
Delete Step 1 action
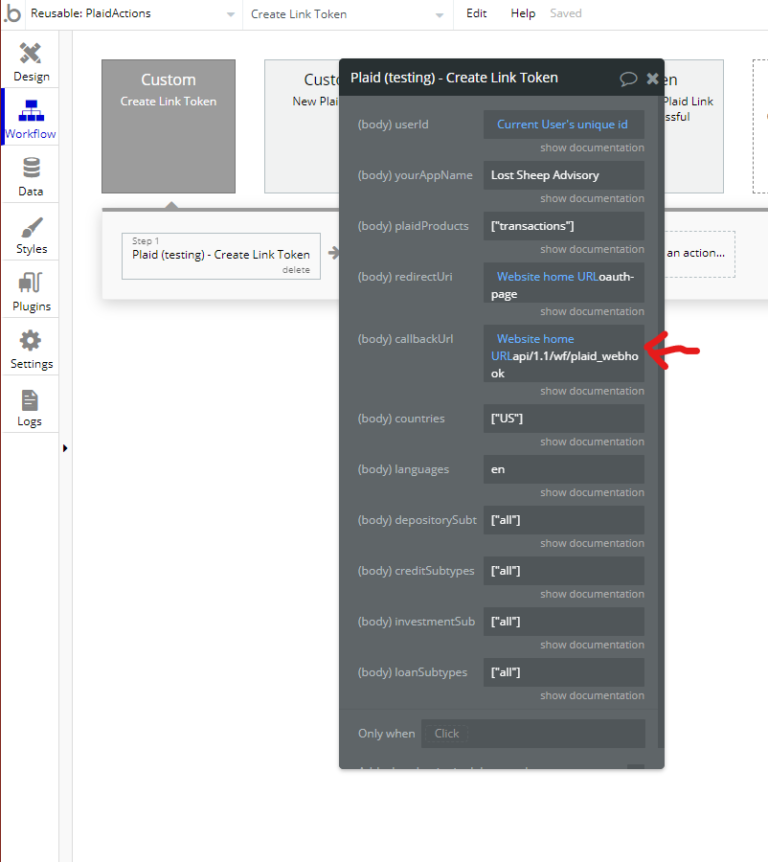[x=296, y=270]
